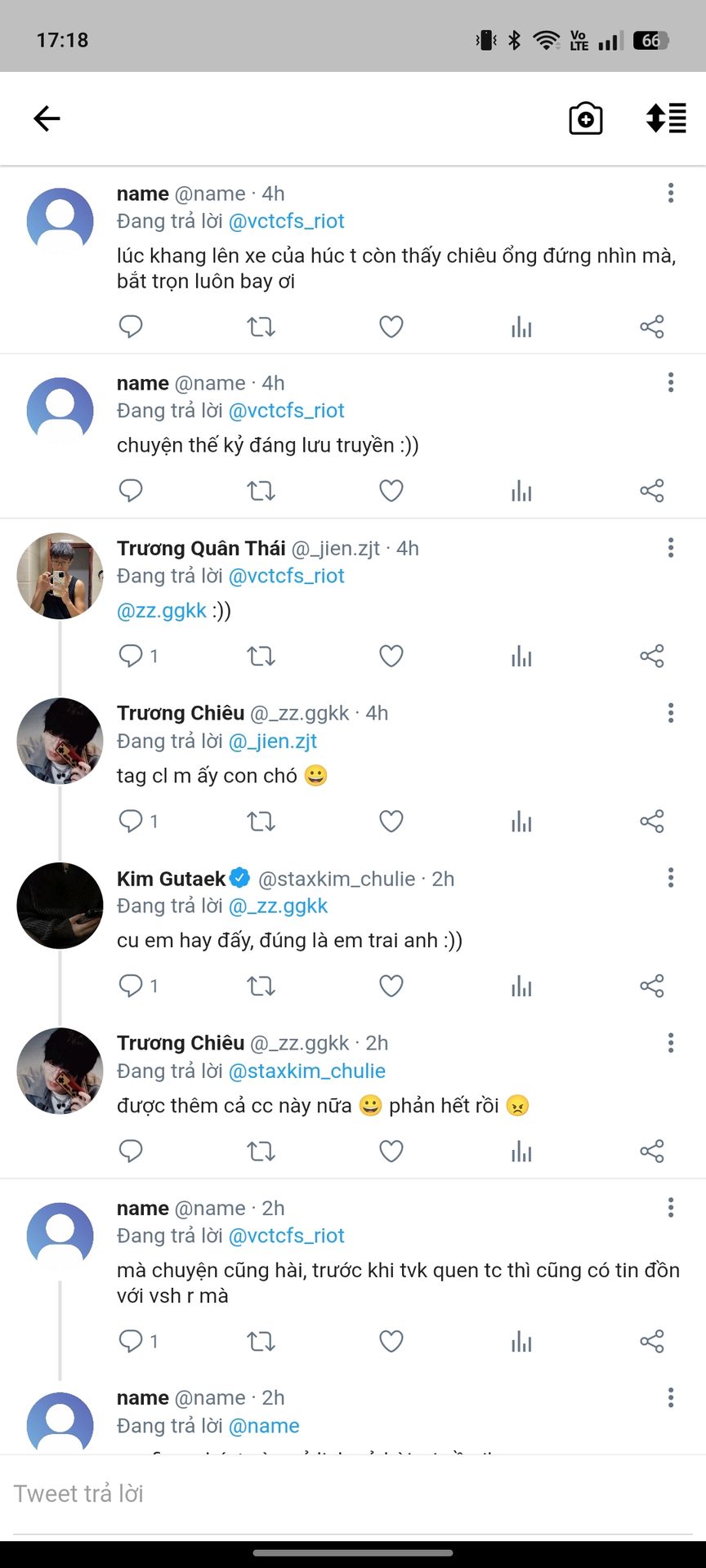Like the 'lúc khang lên xe' reply
706x1568 pixels.
[391, 327]
